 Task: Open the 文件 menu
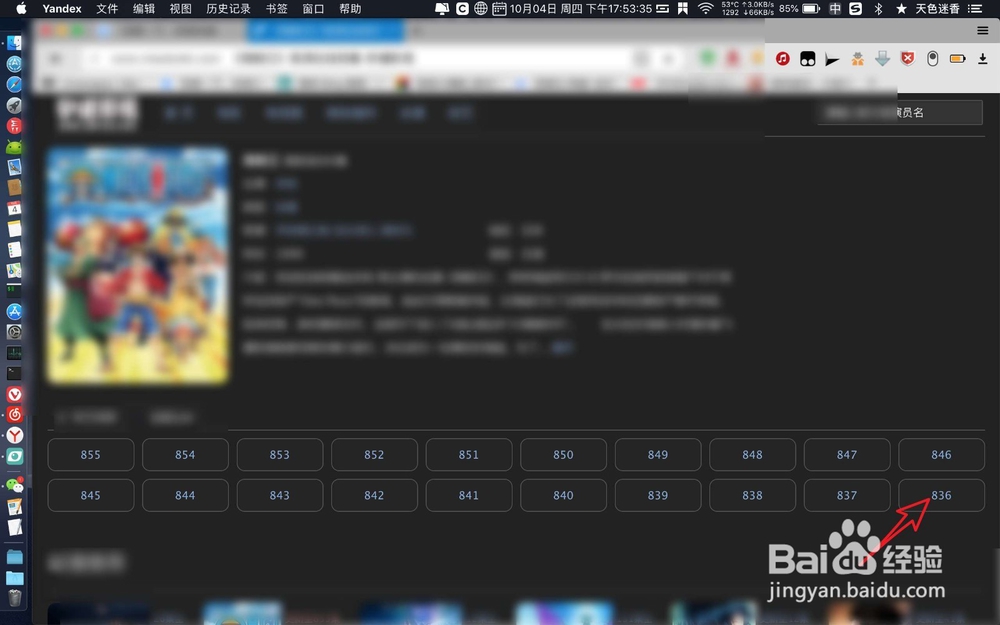107,8
